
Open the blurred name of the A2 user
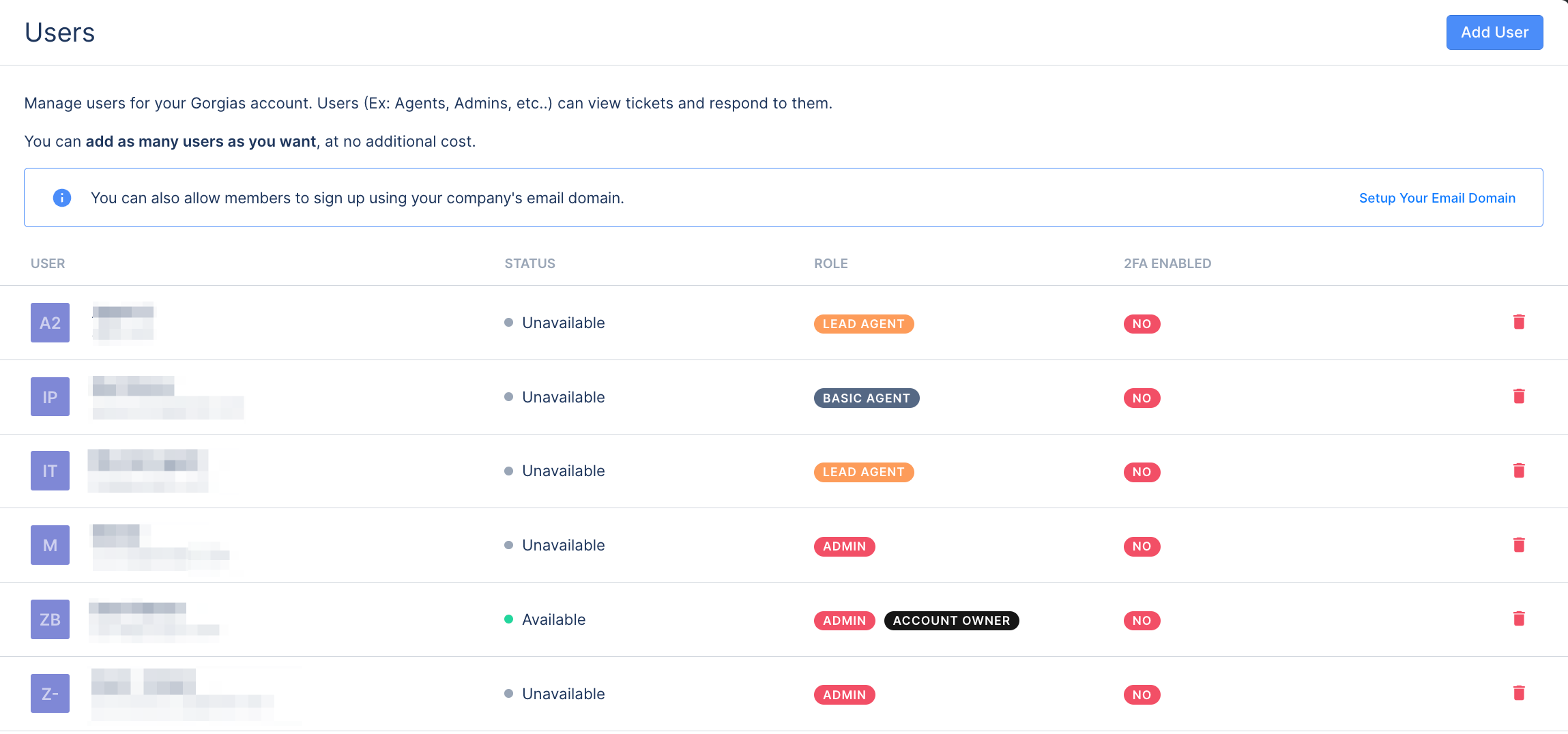pos(123,323)
